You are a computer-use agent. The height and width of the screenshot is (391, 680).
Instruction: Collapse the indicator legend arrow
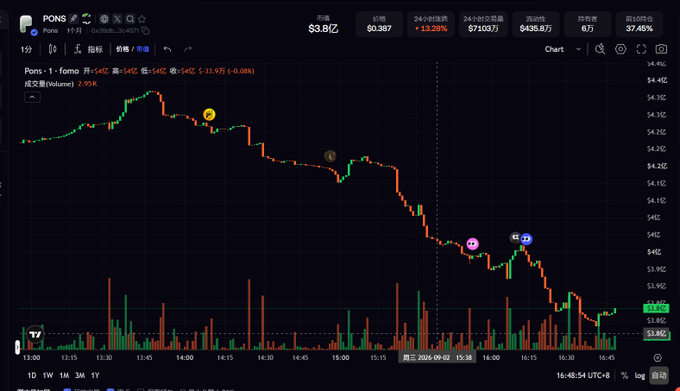(x=32, y=97)
